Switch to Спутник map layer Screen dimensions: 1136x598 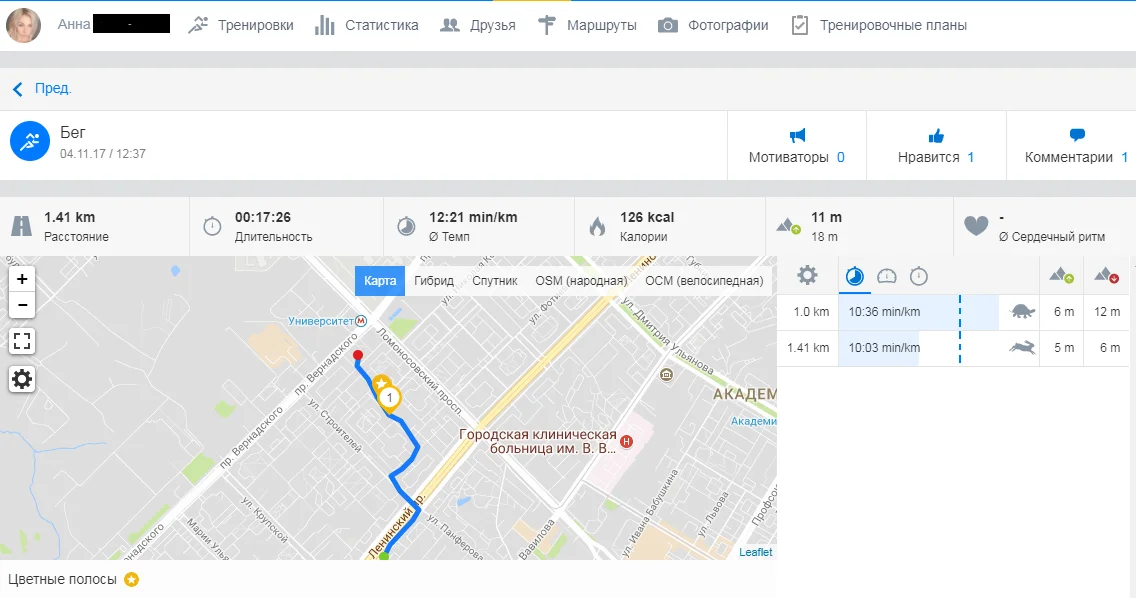coord(495,281)
